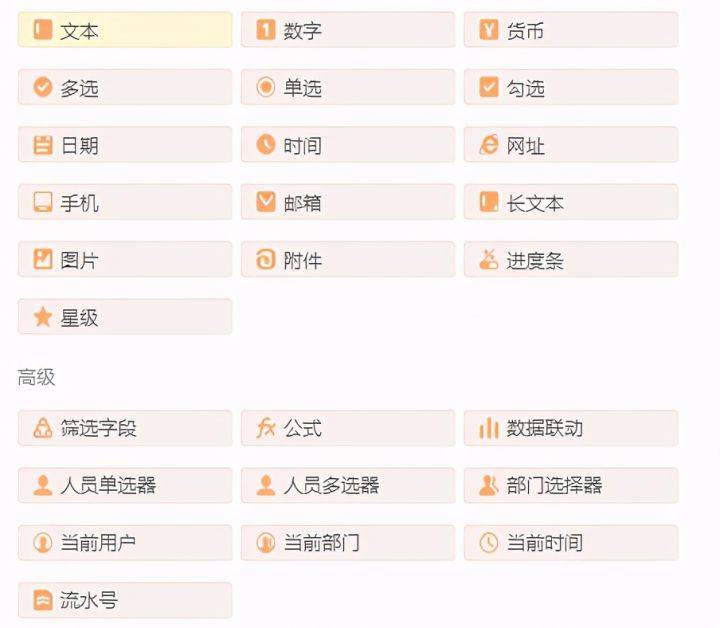The image size is (720, 628).
Task: Click the 星级 star icon
Action: pyautogui.click(x=42, y=317)
